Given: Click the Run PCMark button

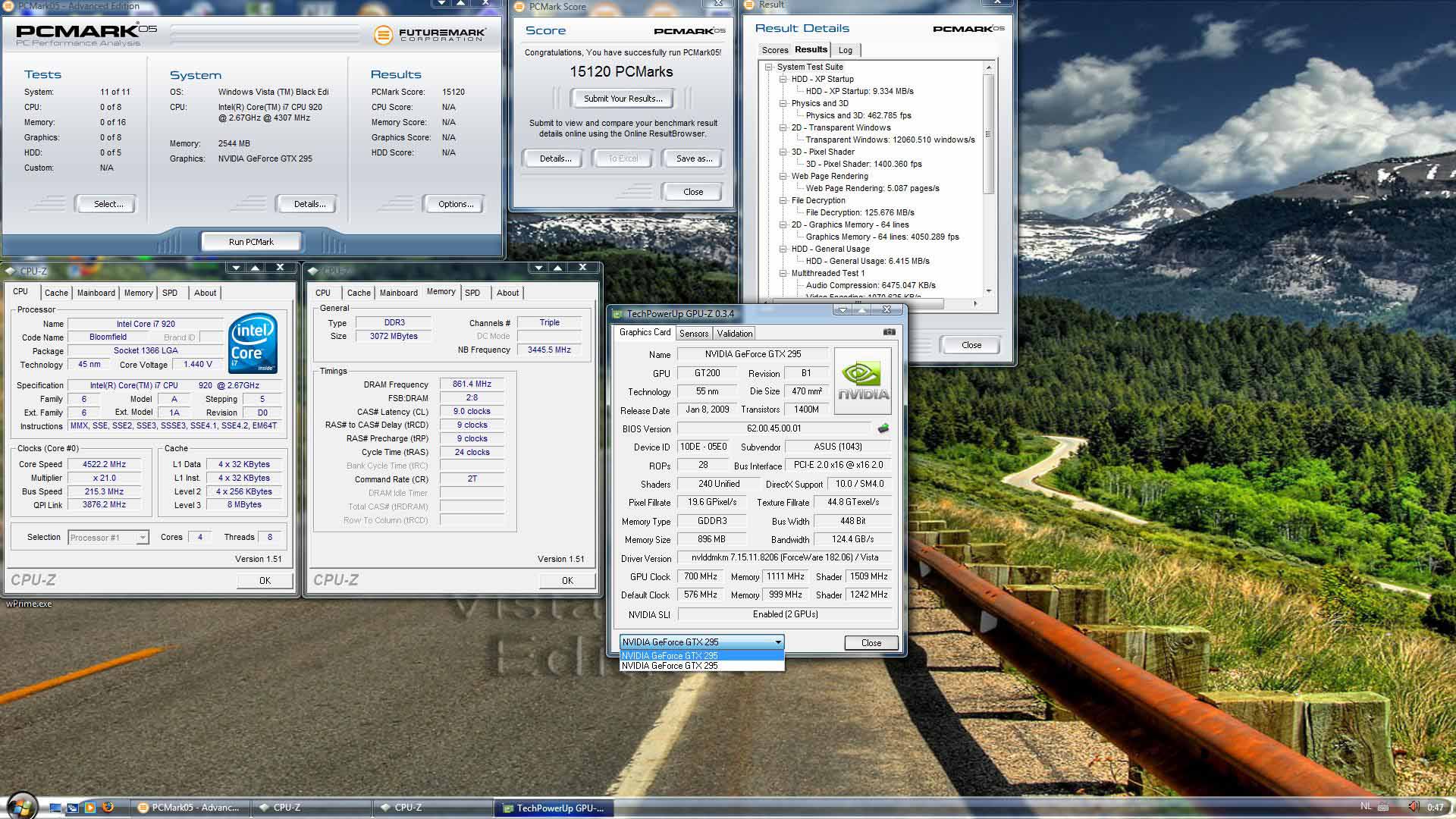Looking at the screenshot, I should point(251,242).
